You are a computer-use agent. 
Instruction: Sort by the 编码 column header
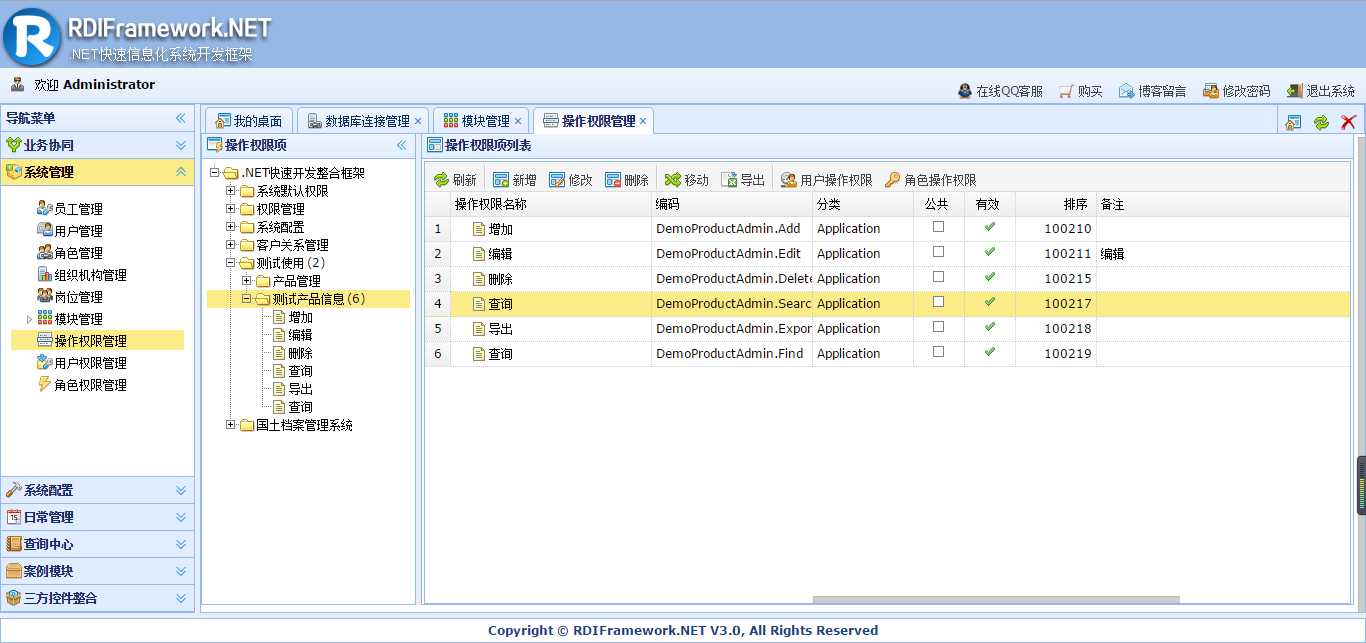click(732, 204)
